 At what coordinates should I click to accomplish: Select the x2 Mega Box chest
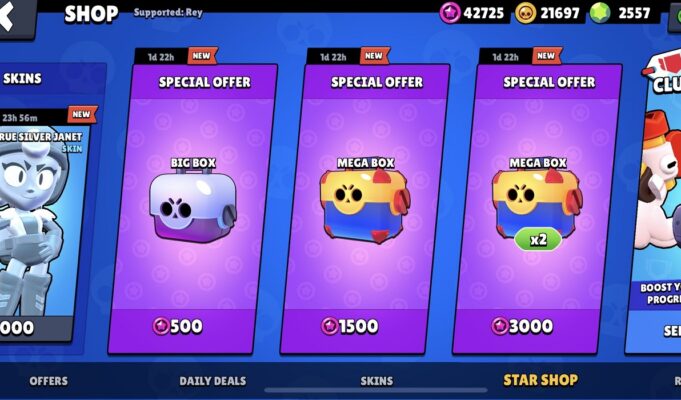coord(537,204)
